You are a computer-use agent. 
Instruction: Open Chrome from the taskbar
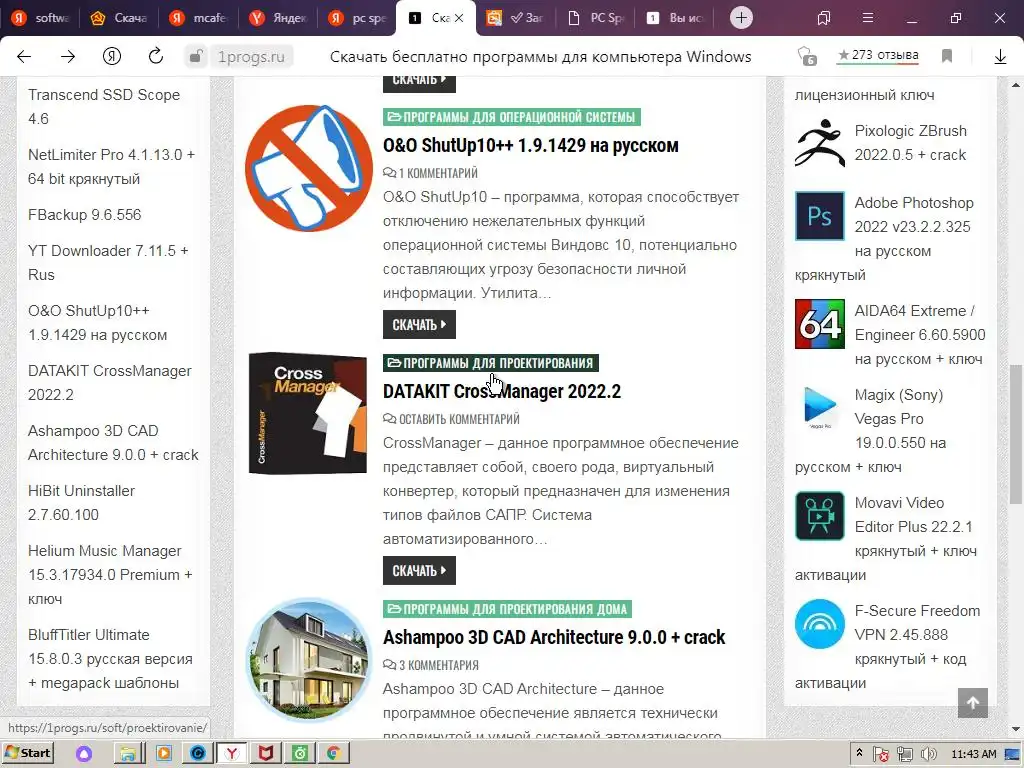(334, 753)
